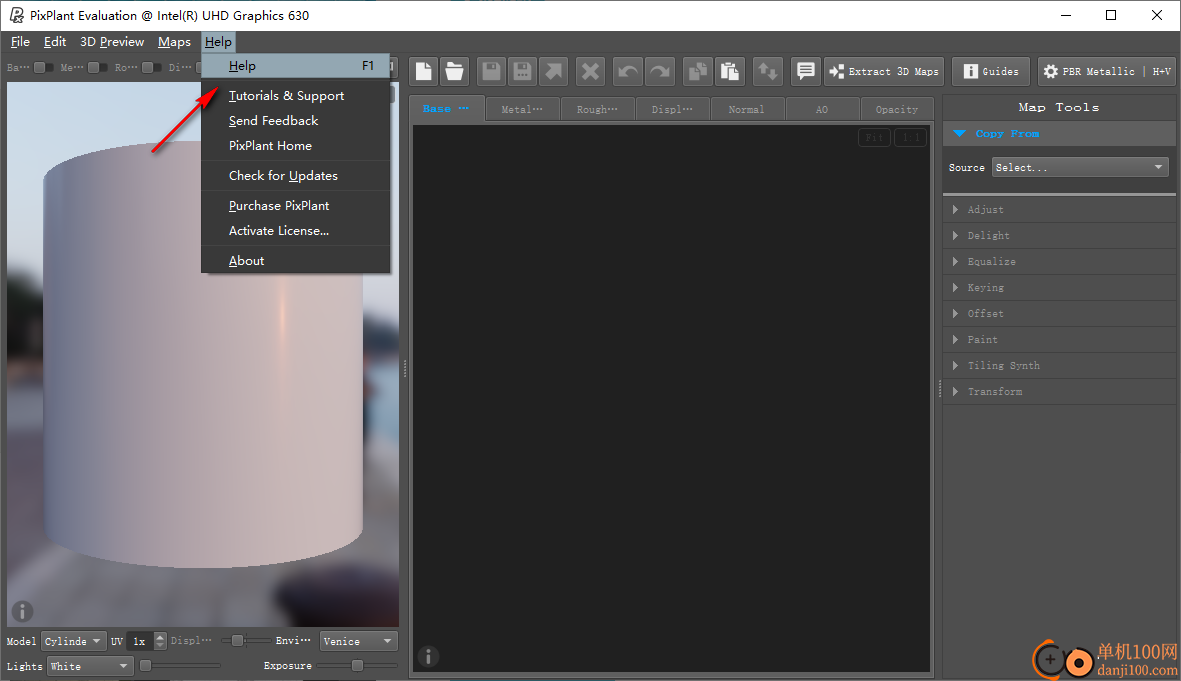Viewport: 1181px width, 681px height.
Task: Click Activate License... menu entry
Action: pos(295,231)
